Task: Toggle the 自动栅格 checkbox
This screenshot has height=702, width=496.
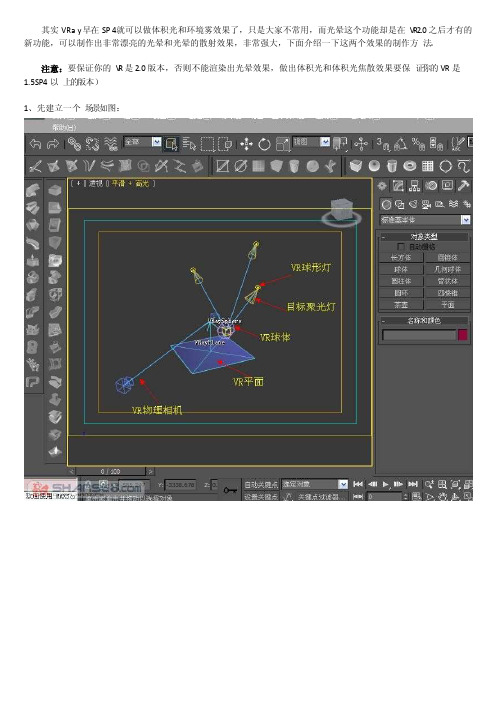Action: pos(401,247)
